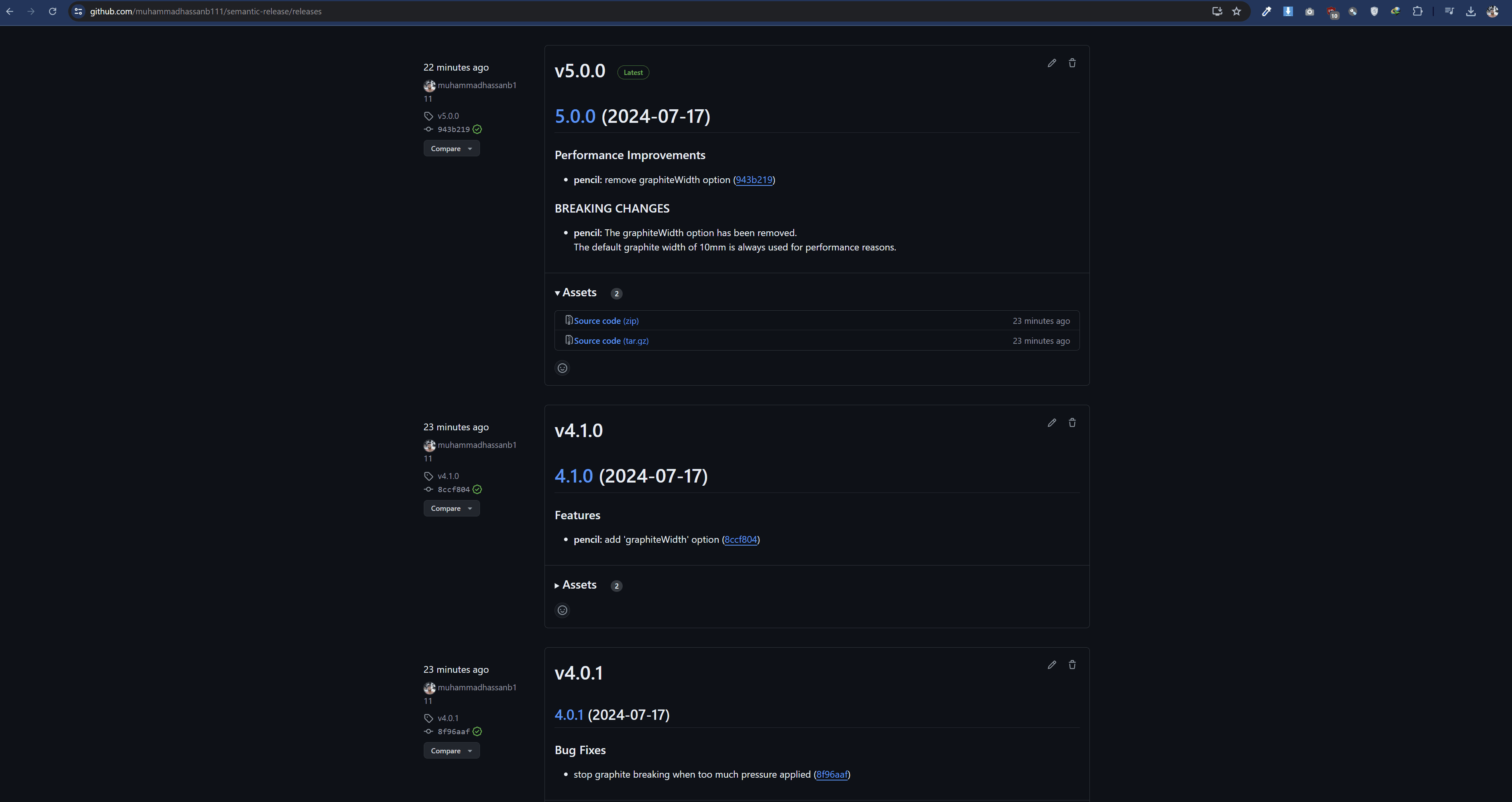Download the Source code (zip) asset
Screen dimensions: 1512x802
(x=605, y=321)
